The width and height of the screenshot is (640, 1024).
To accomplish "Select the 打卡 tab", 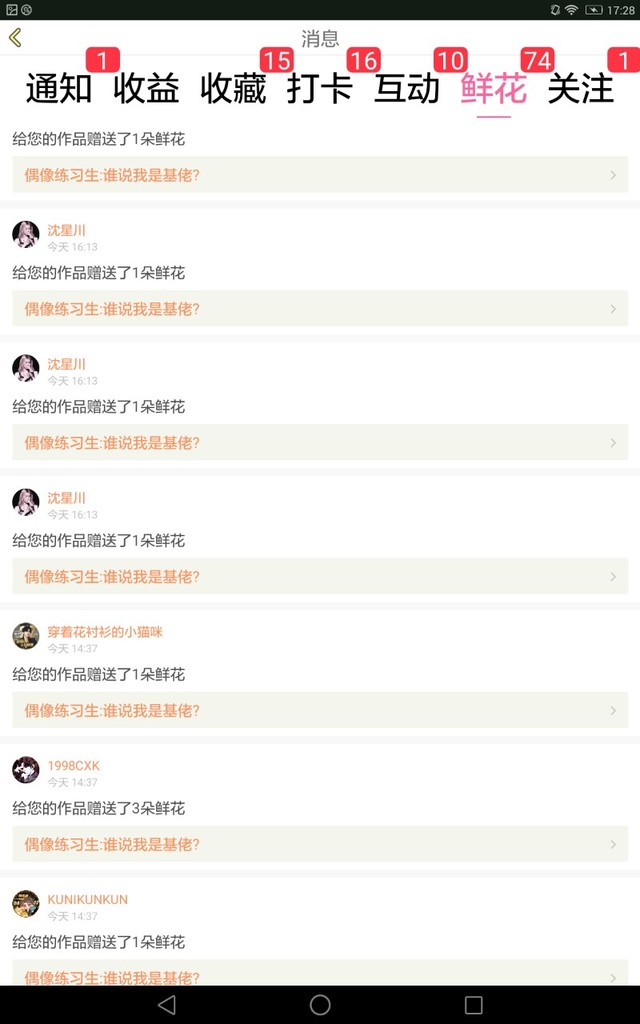I will tap(320, 89).
